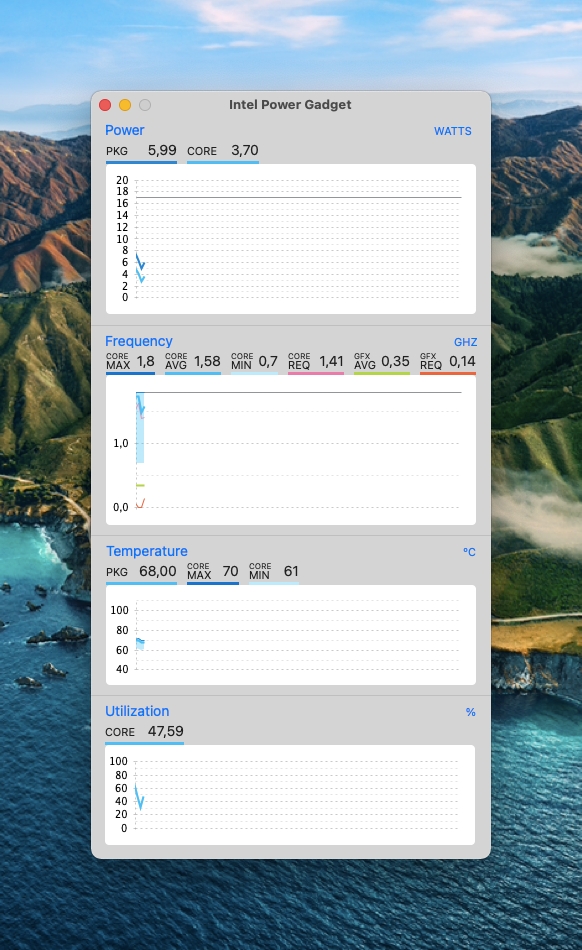582x950 pixels.
Task: Toggle the CORE MAX frequency legend
Action: [x=130, y=362]
